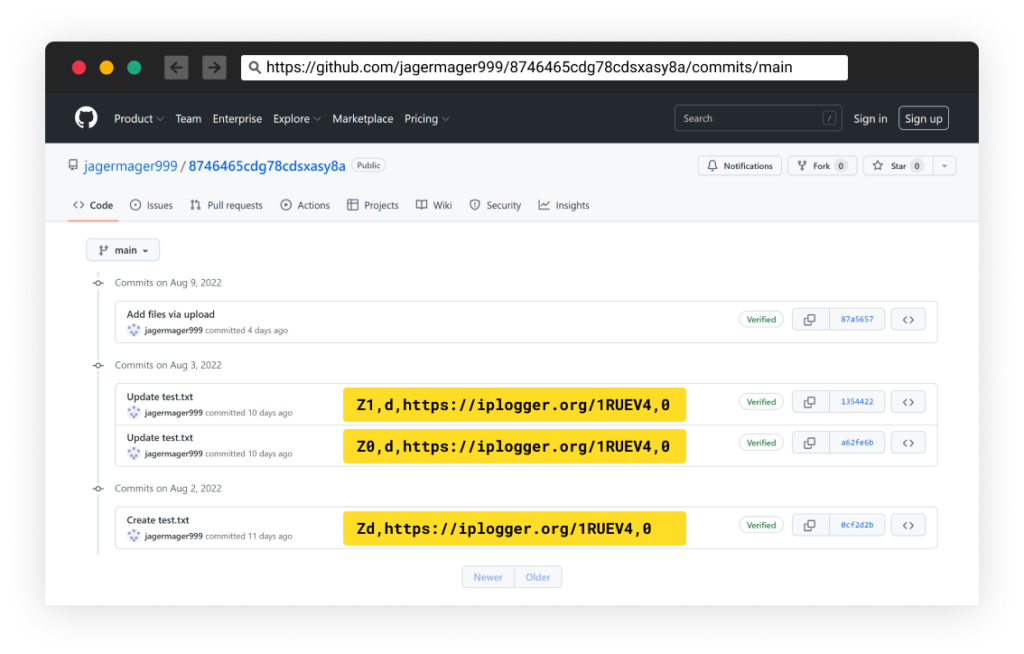
Task: Click the Sign up button
Action: (x=923, y=118)
